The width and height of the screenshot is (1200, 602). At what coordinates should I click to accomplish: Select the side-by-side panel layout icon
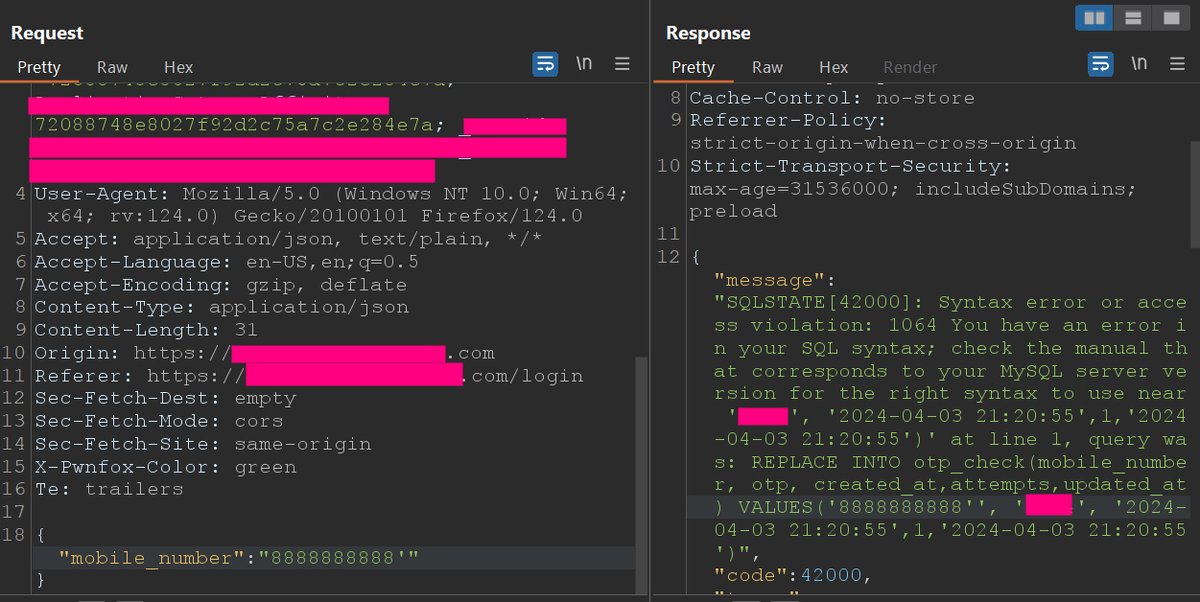[x=1093, y=17]
